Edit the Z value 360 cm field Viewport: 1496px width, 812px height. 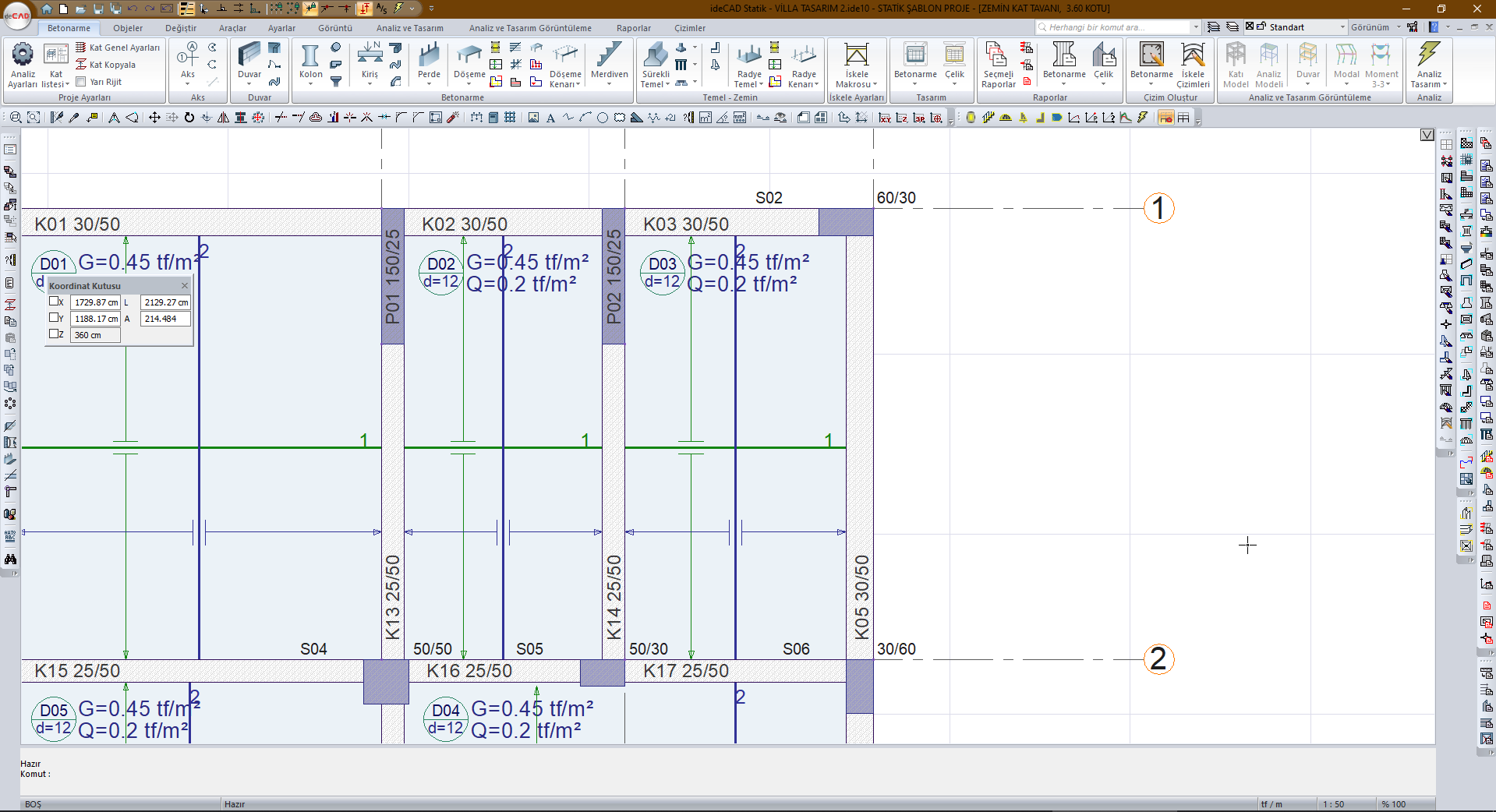tap(95, 335)
